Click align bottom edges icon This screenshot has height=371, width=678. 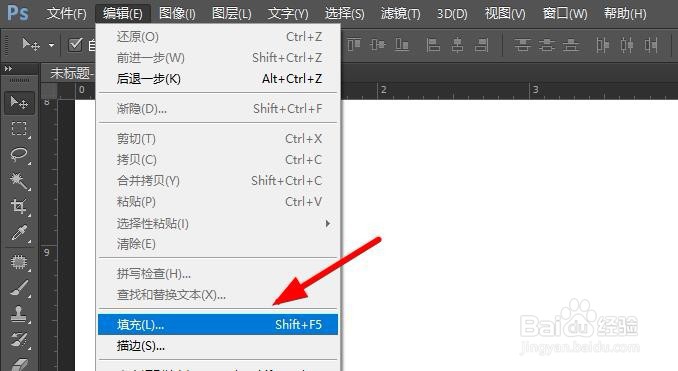(402, 45)
